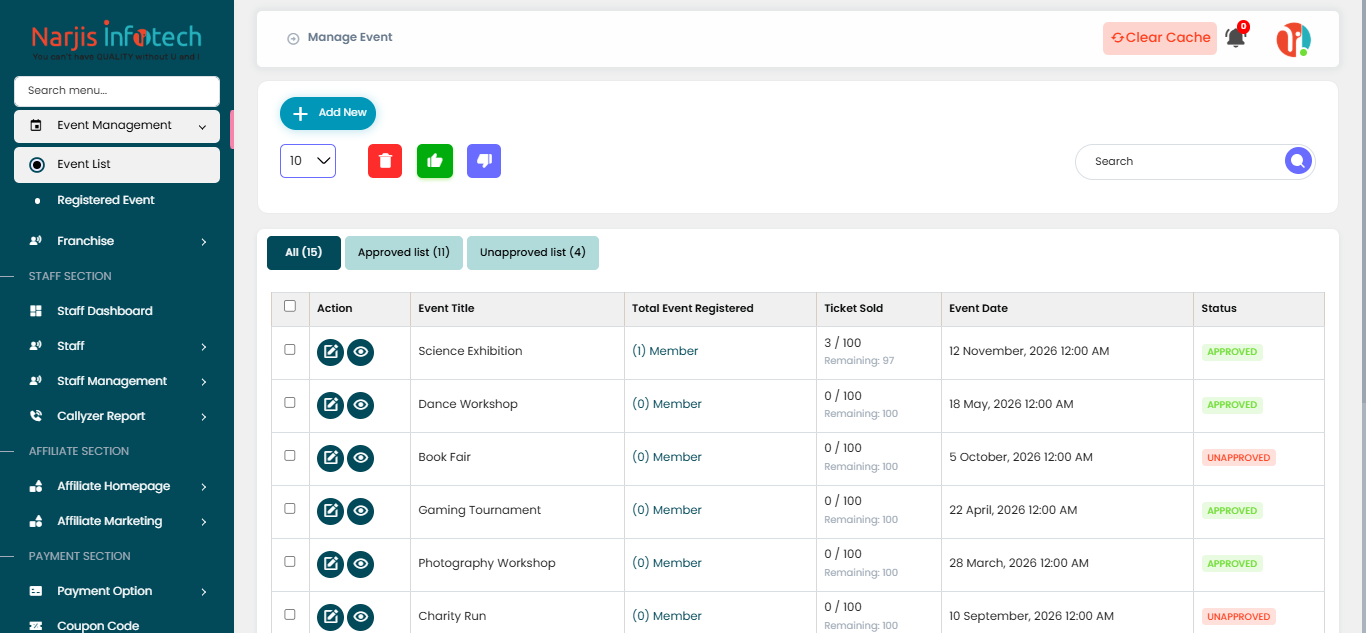Viewport: 1366px width, 633px height.
Task: View the Book Fair event details
Action: click(x=361, y=458)
